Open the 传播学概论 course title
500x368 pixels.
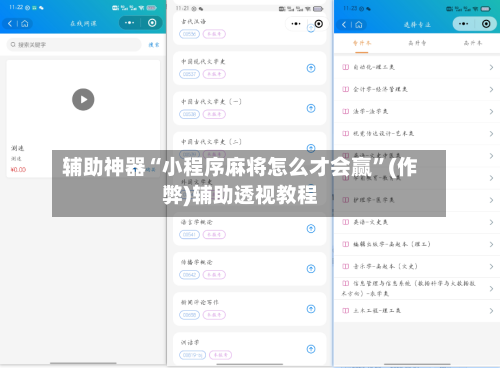point(197,262)
